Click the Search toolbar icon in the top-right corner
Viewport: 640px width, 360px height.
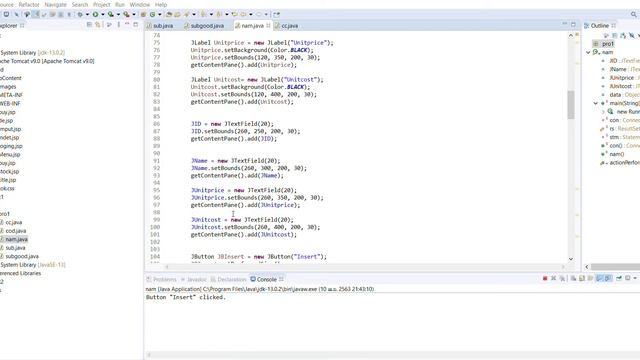coord(634,14)
